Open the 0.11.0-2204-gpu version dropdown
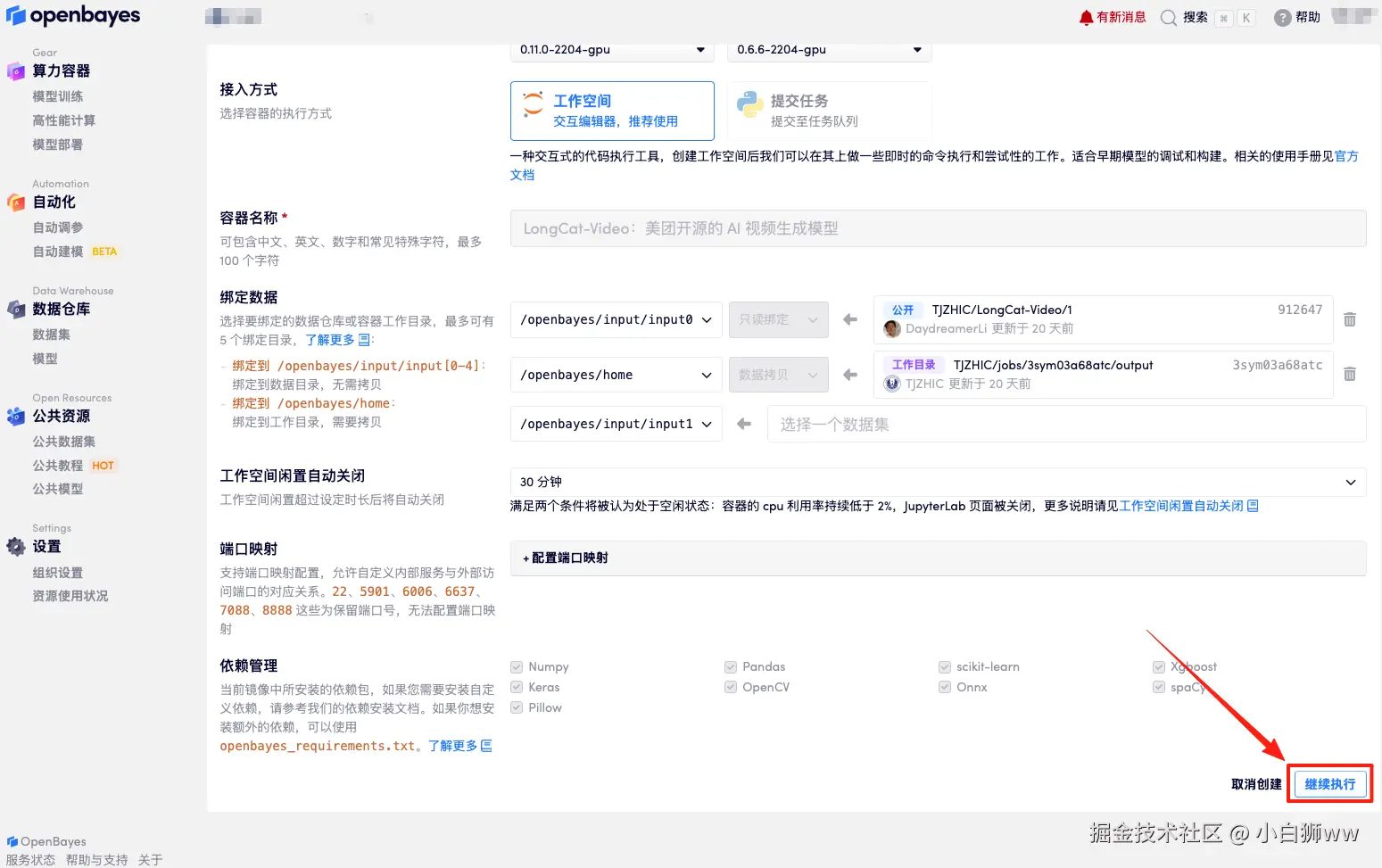The image size is (1382, 868). tap(613, 50)
